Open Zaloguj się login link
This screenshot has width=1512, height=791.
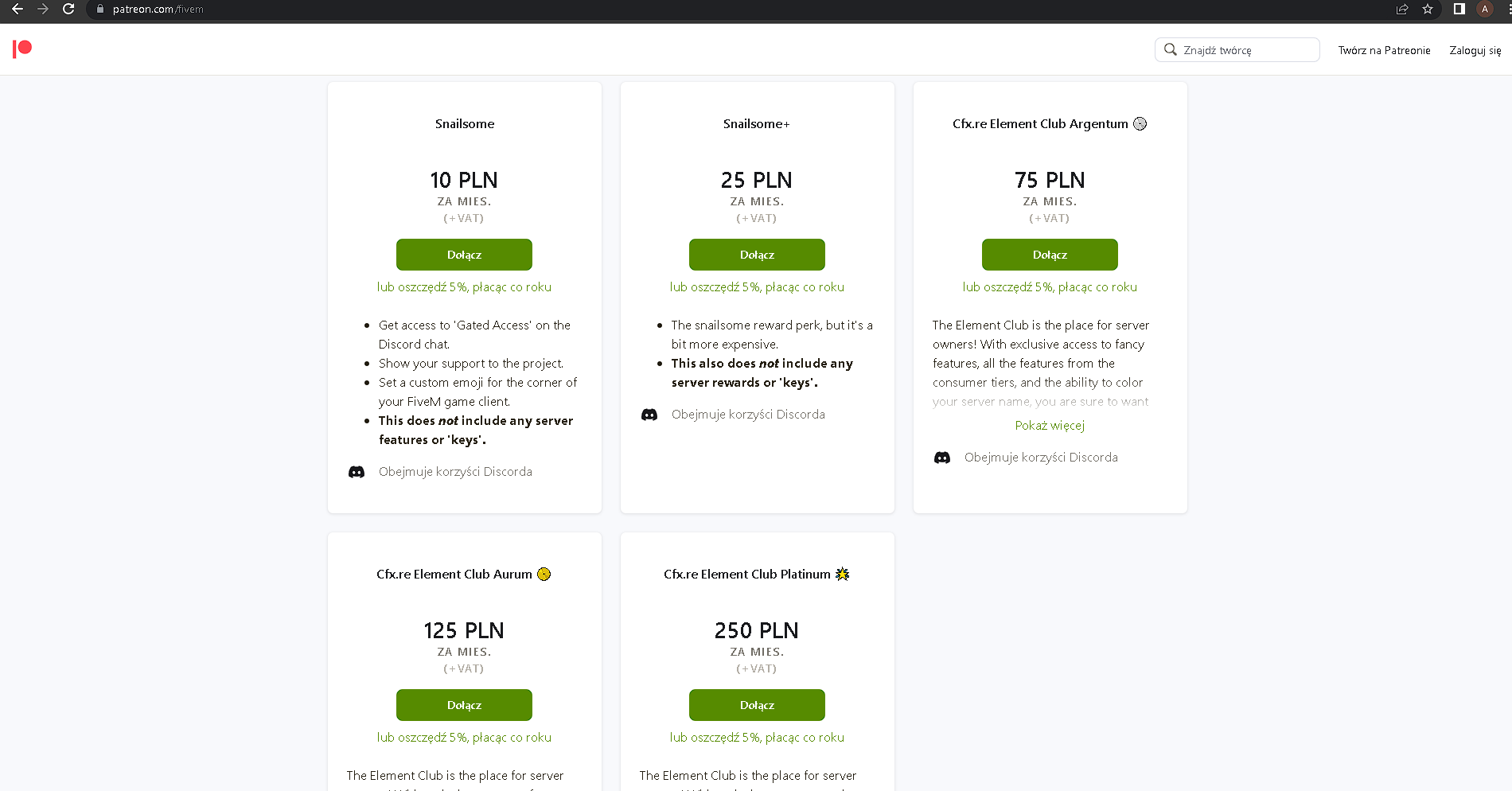[1475, 50]
